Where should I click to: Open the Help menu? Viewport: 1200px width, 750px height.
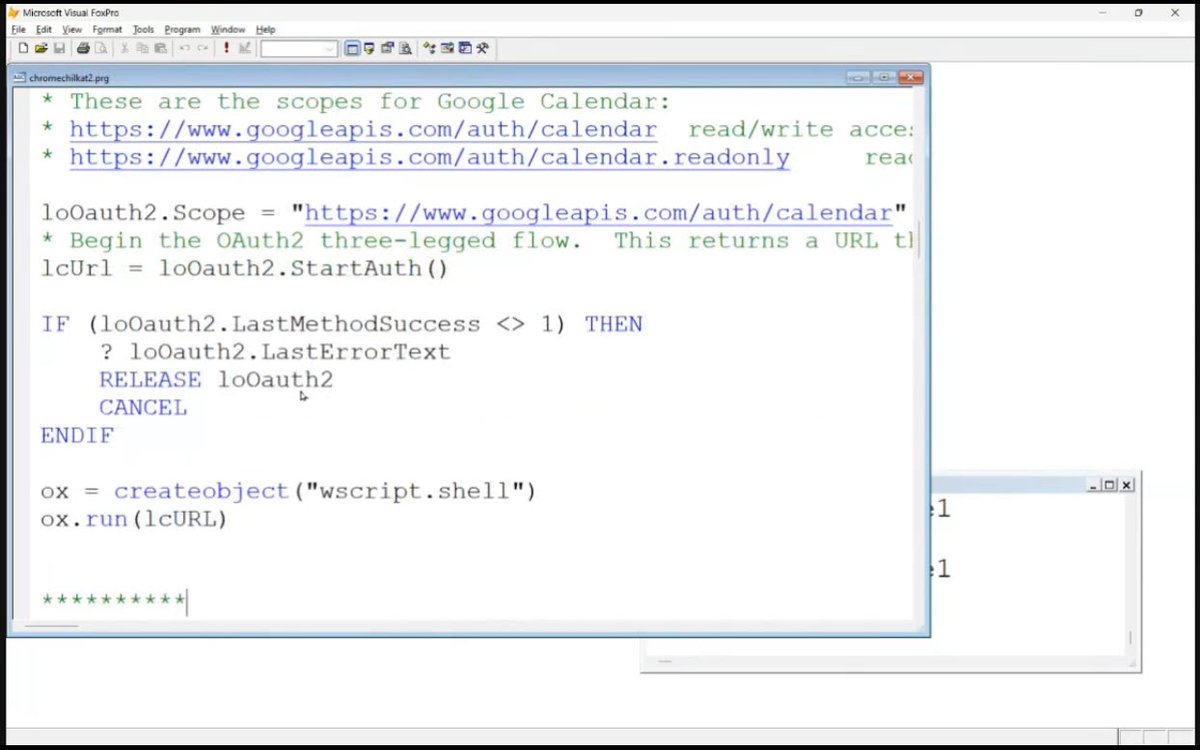pos(265,30)
